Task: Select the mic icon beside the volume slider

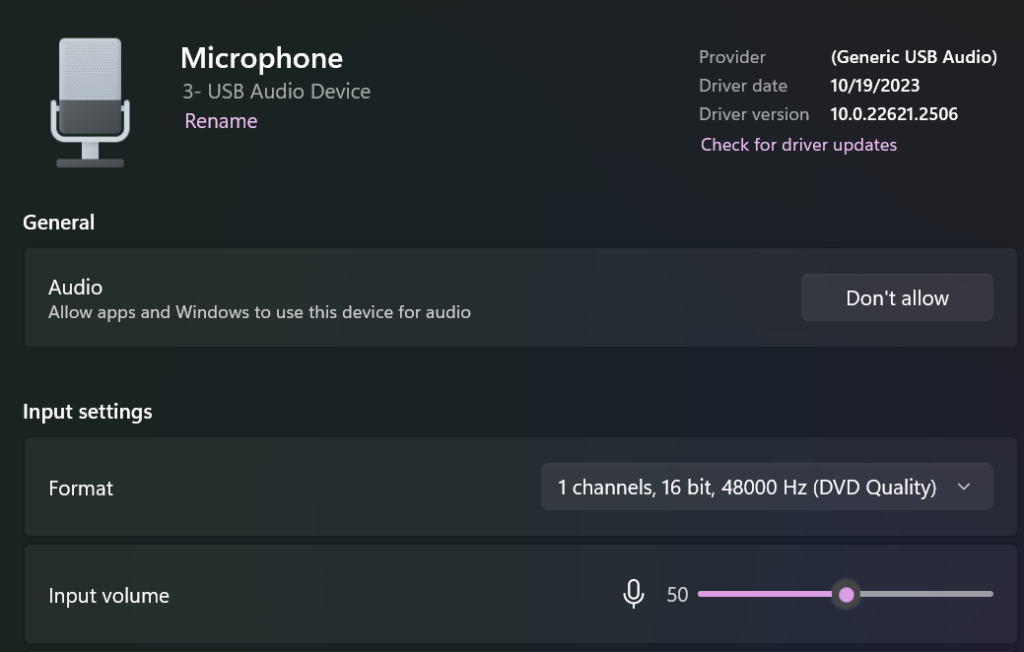Action: (634, 593)
